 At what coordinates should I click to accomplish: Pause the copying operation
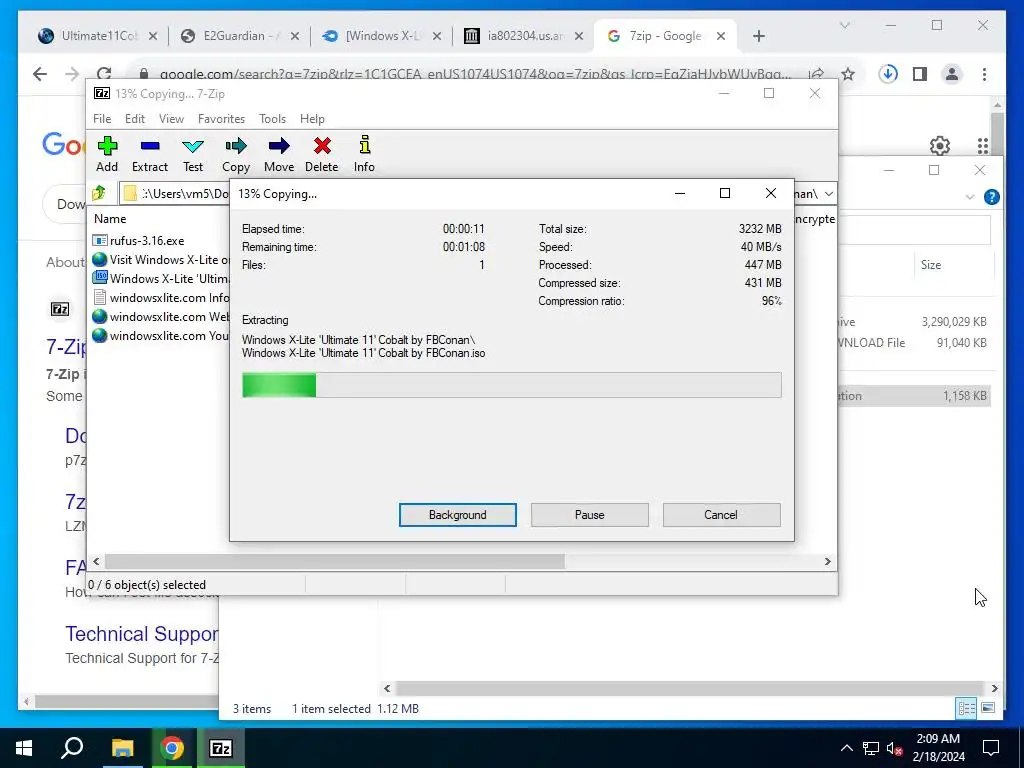point(590,515)
